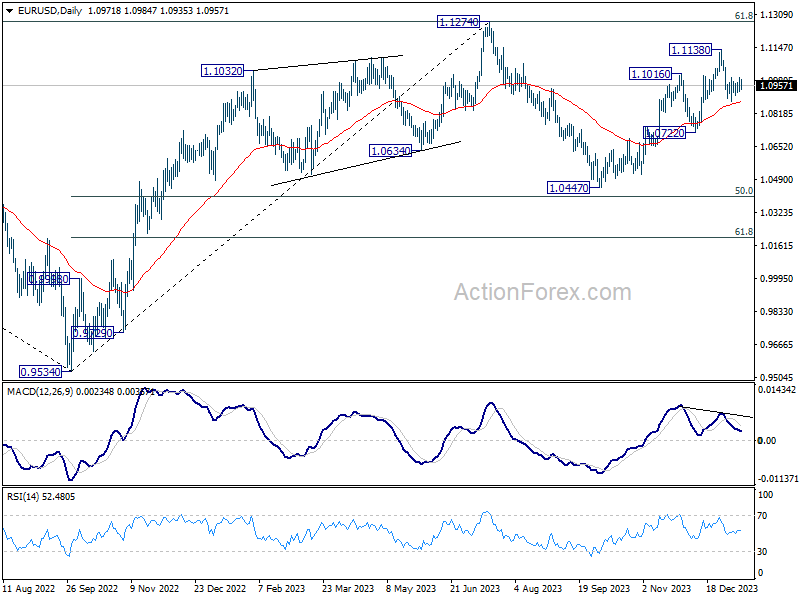Open the EURUSD chart dropdown triangle
The width and height of the screenshot is (800, 600).
(10, 11)
